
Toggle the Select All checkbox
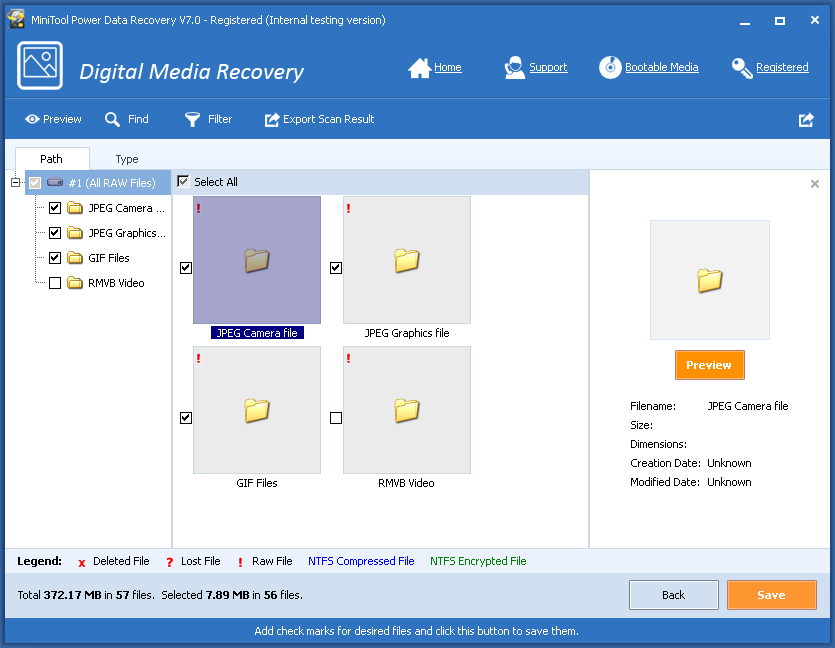183,182
